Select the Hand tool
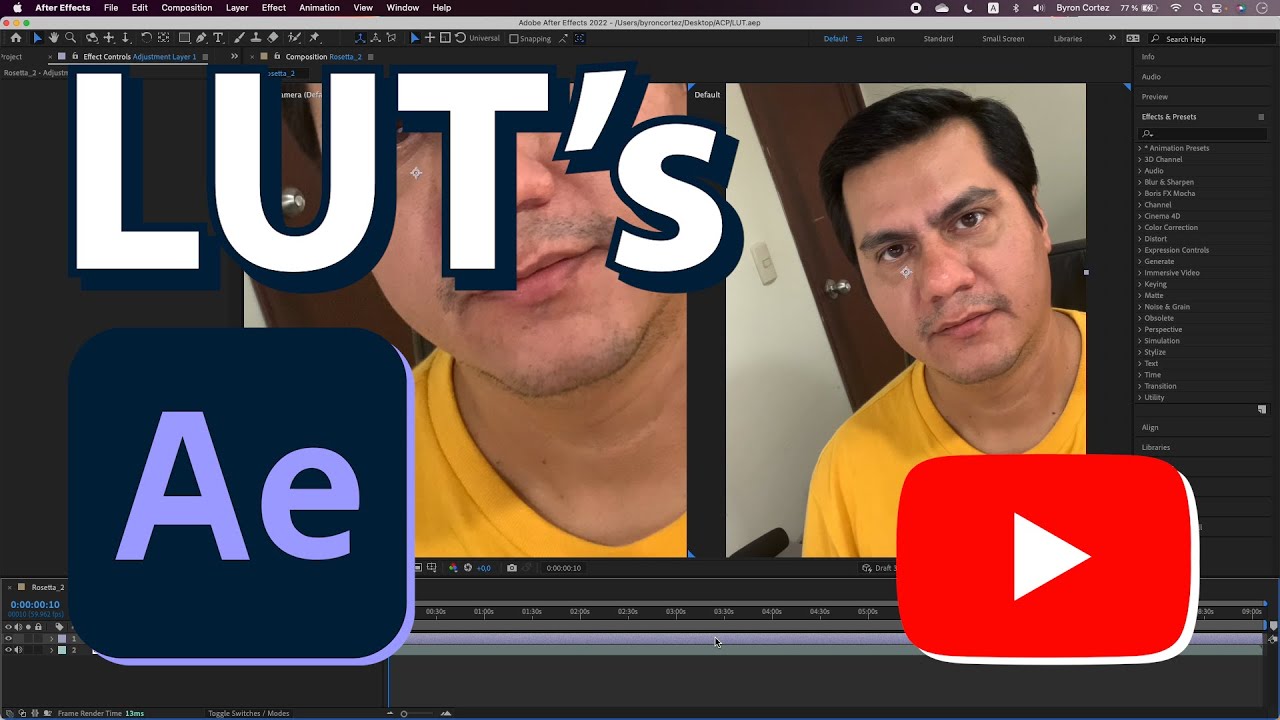The image size is (1280, 720). [x=53, y=38]
